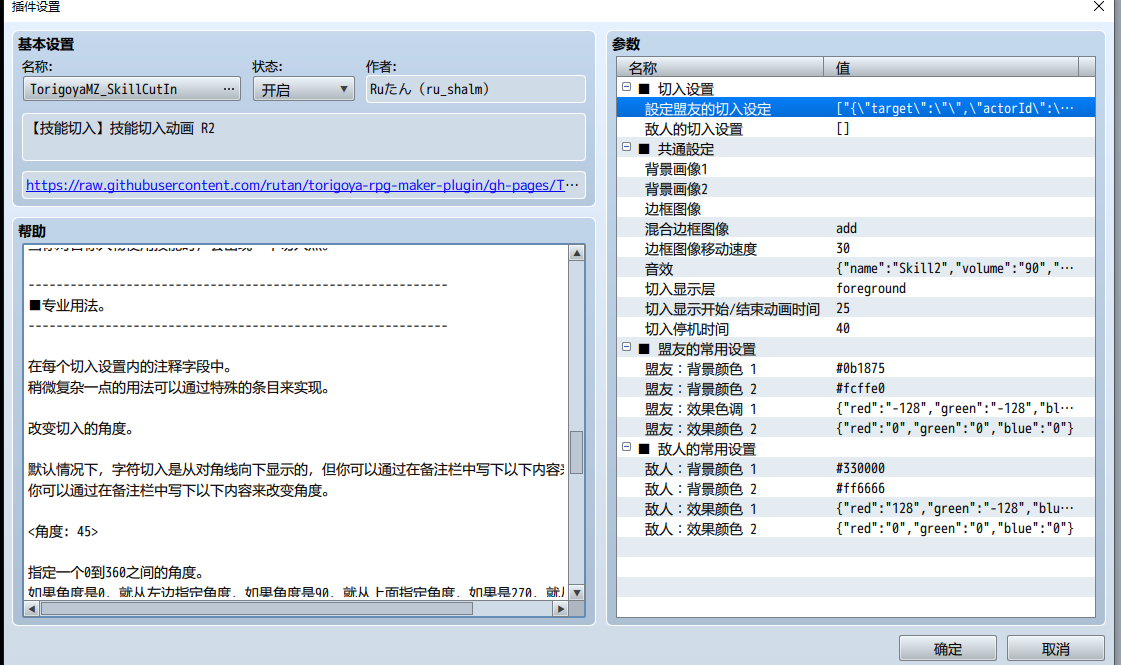1121x665 pixels.
Task: Click the help text scroll left arrow
Action: pos(31,609)
